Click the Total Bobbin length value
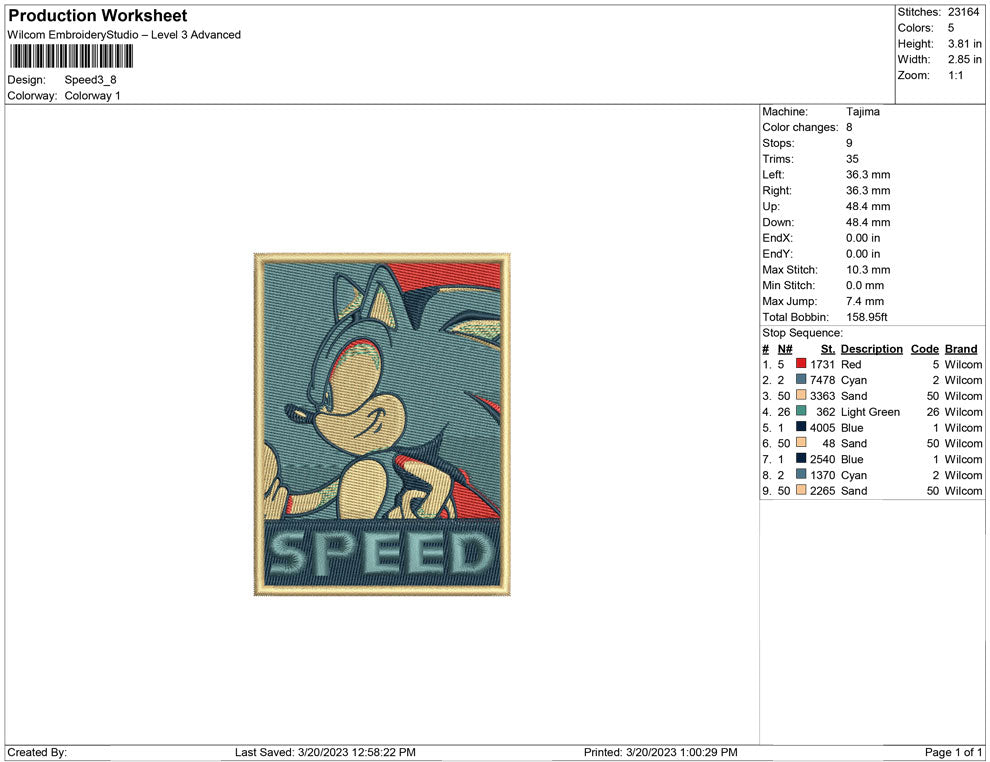This screenshot has height=762, width=990. (x=866, y=316)
